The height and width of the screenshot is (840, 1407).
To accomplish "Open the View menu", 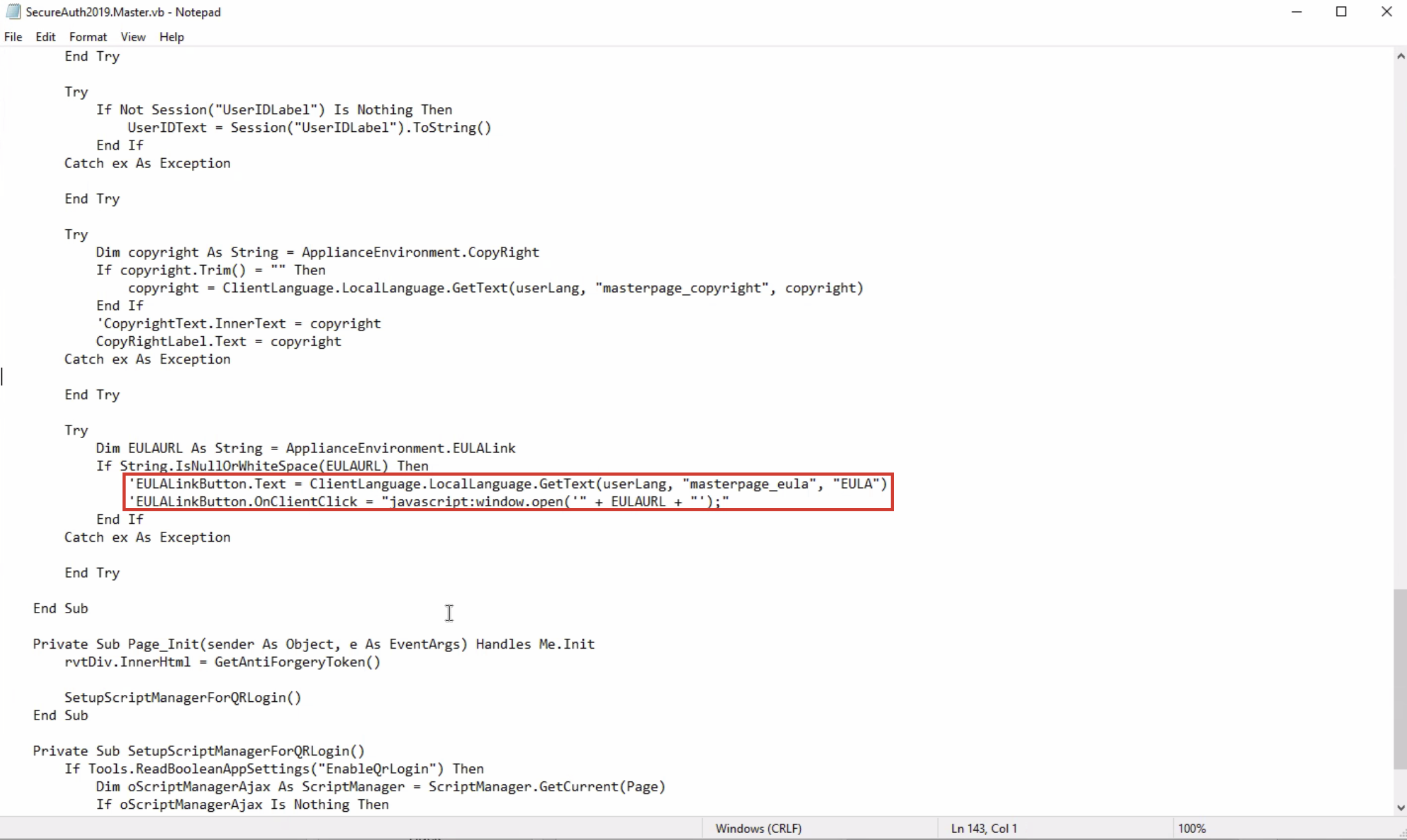I will [x=133, y=36].
